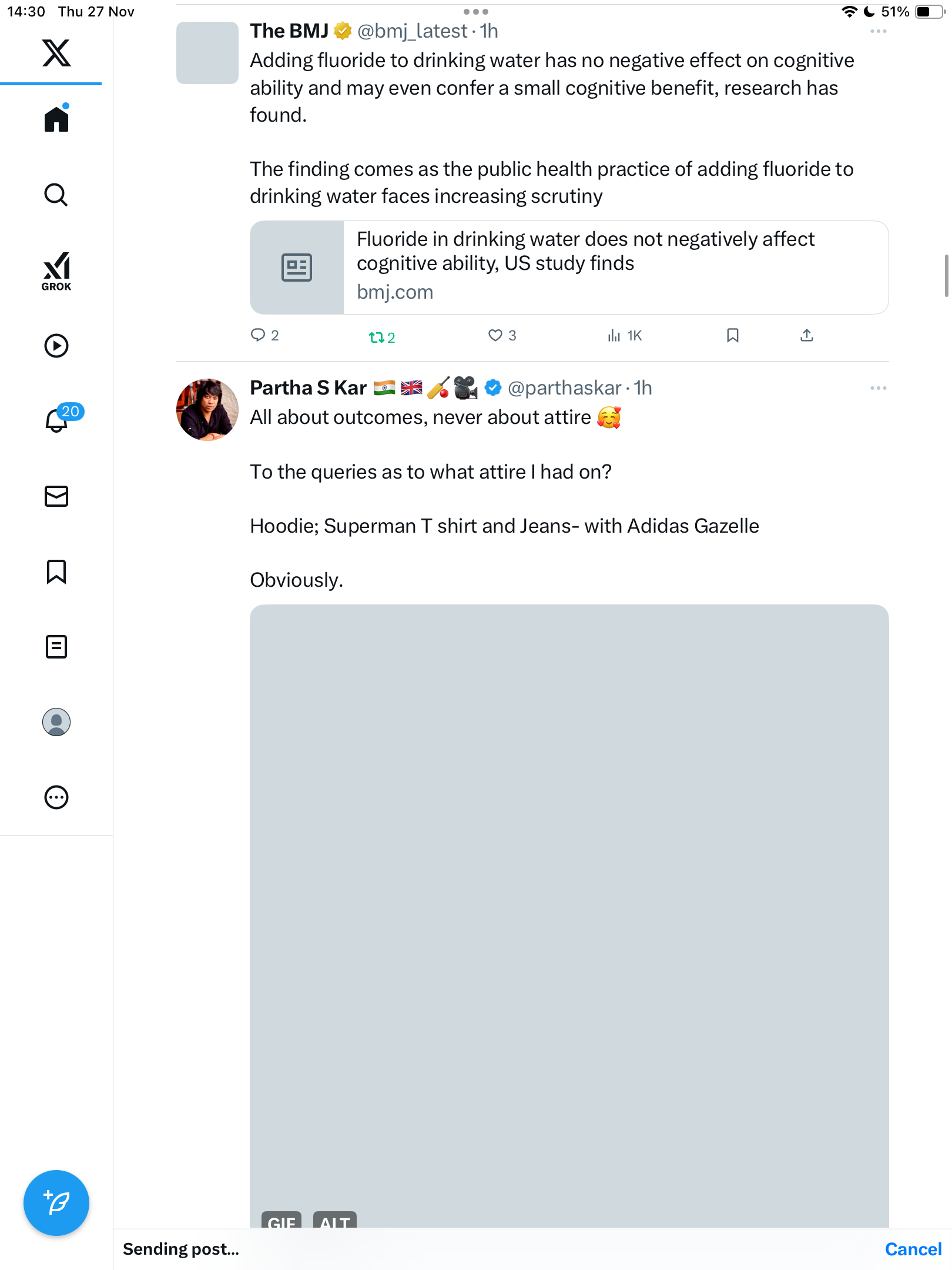This screenshot has width=952, height=1270.
Task: Open saved Bookmarks in sidebar
Action: (56, 571)
